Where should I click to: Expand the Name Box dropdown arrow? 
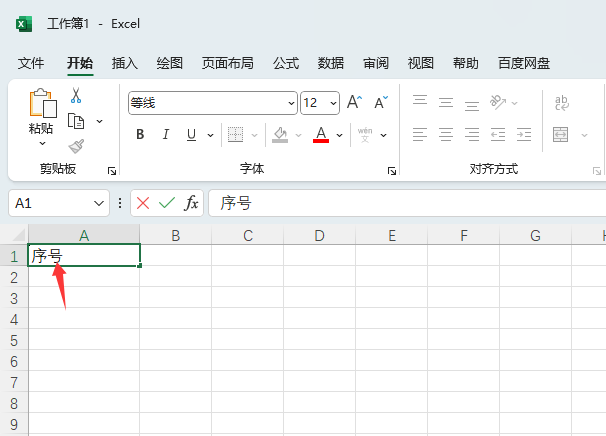(99, 203)
